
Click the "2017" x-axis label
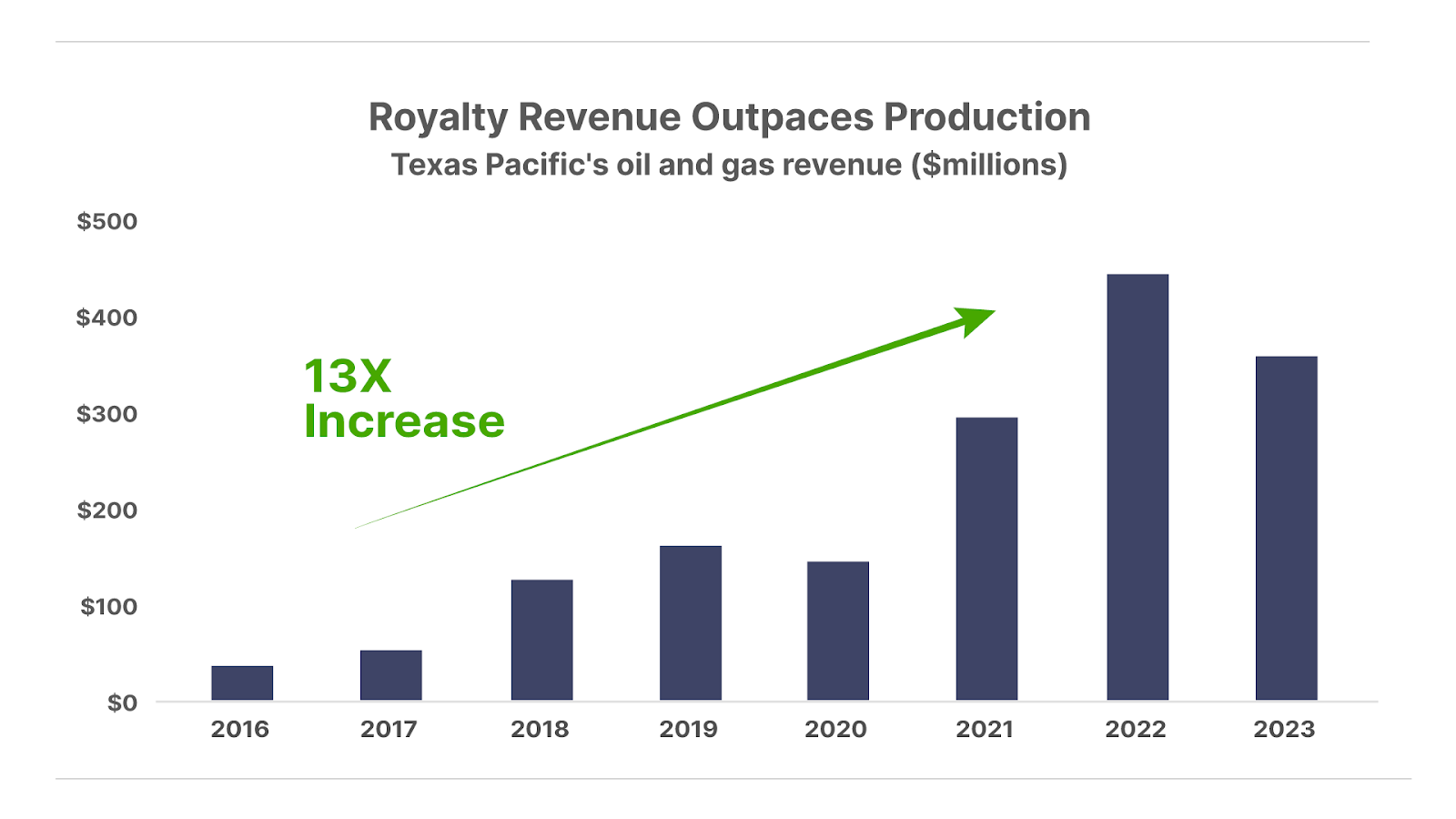(389, 729)
